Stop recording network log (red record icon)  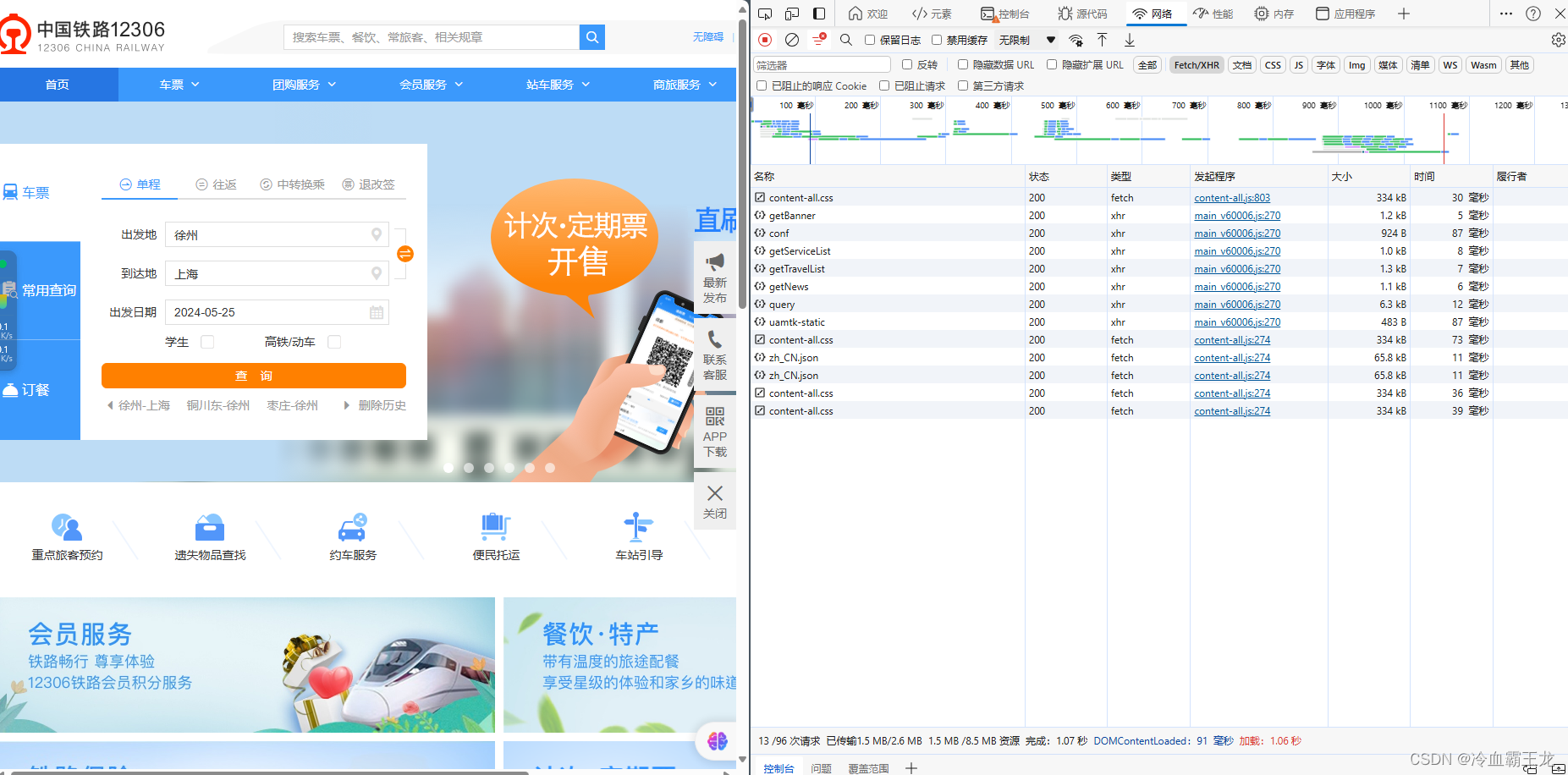pos(765,40)
